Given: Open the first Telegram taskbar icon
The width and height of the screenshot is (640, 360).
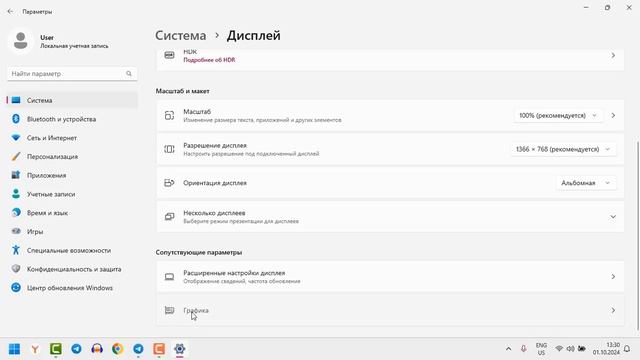Looking at the screenshot, I should [x=76, y=349].
